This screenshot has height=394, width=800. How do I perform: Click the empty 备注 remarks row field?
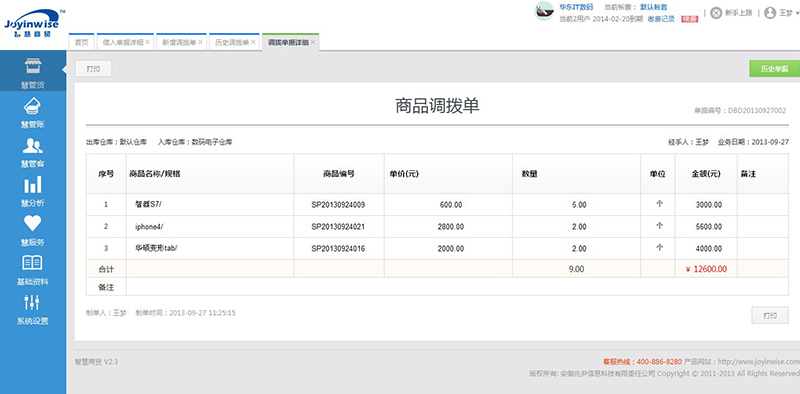(x=457, y=287)
